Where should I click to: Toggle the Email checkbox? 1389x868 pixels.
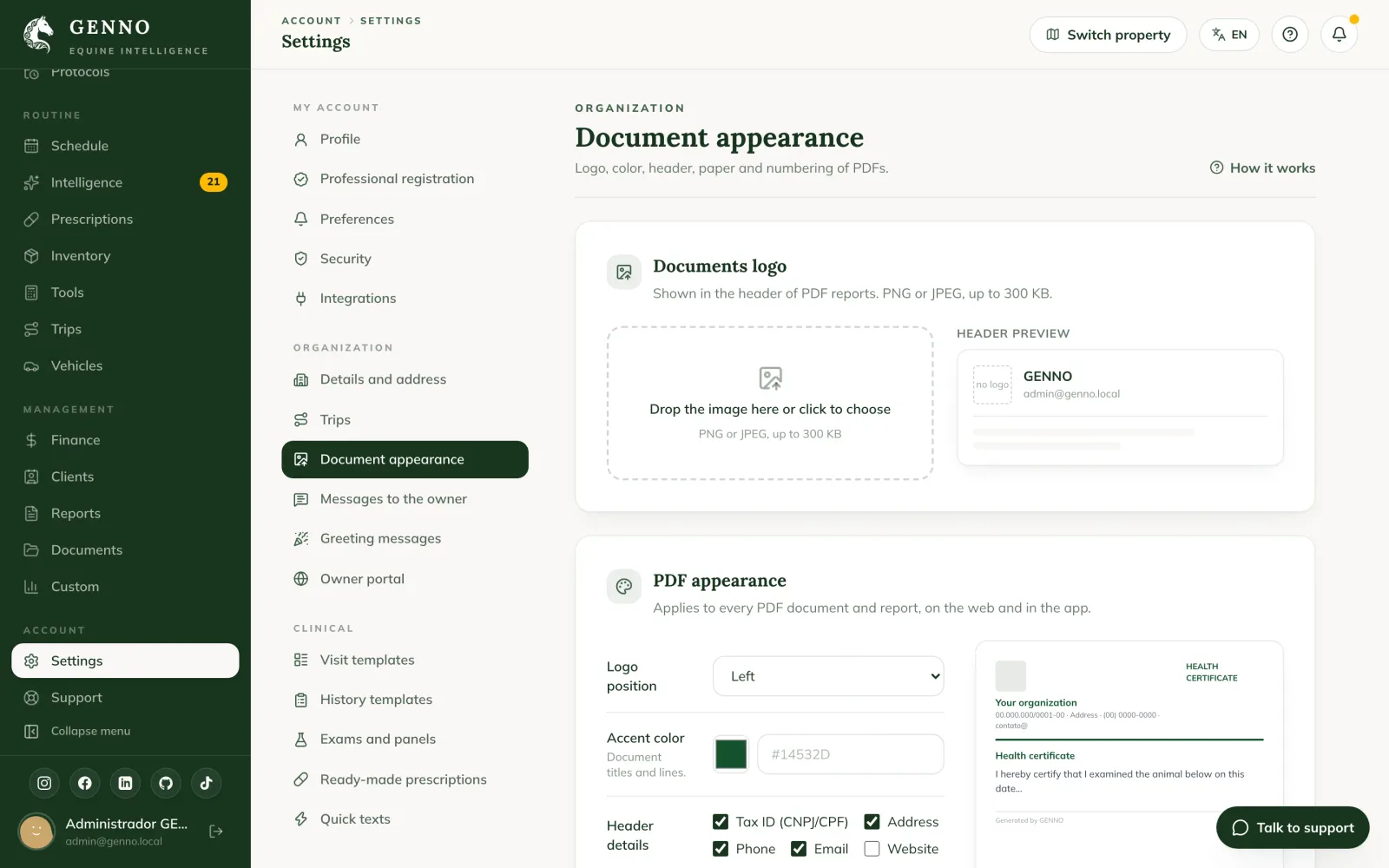coord(799,849)
